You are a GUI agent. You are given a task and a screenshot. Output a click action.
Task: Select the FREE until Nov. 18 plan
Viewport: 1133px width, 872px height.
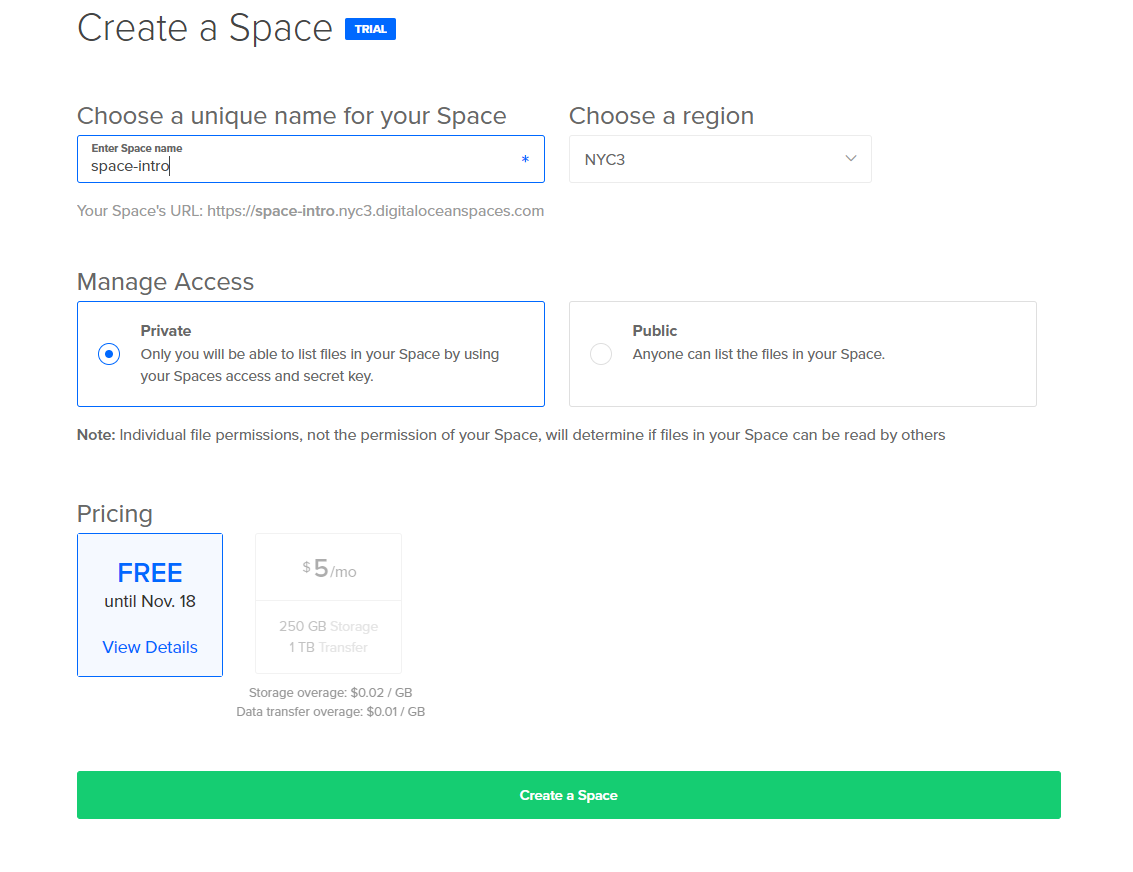150,585
